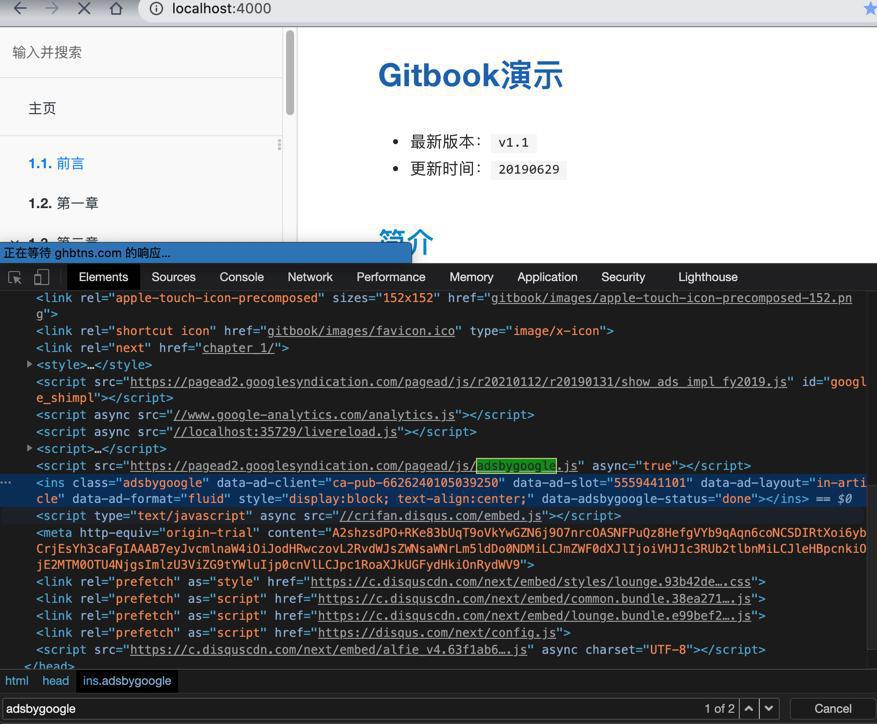The image size is (877, 724).
Task: Click the browser back arrow
Action: click(x=20, y=8)
